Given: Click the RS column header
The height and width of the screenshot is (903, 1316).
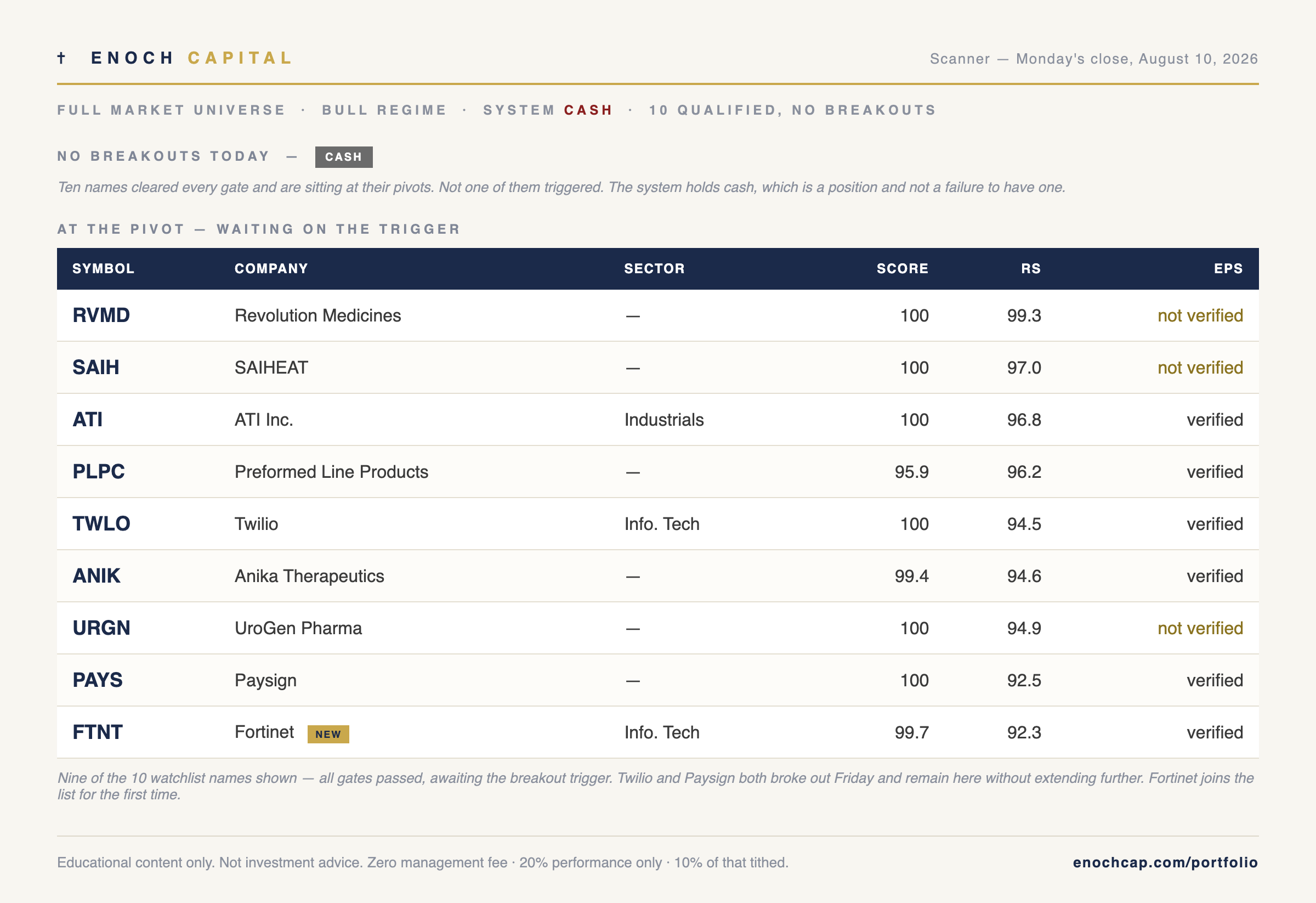Looking at the screenshot, I should [1031, 268].
